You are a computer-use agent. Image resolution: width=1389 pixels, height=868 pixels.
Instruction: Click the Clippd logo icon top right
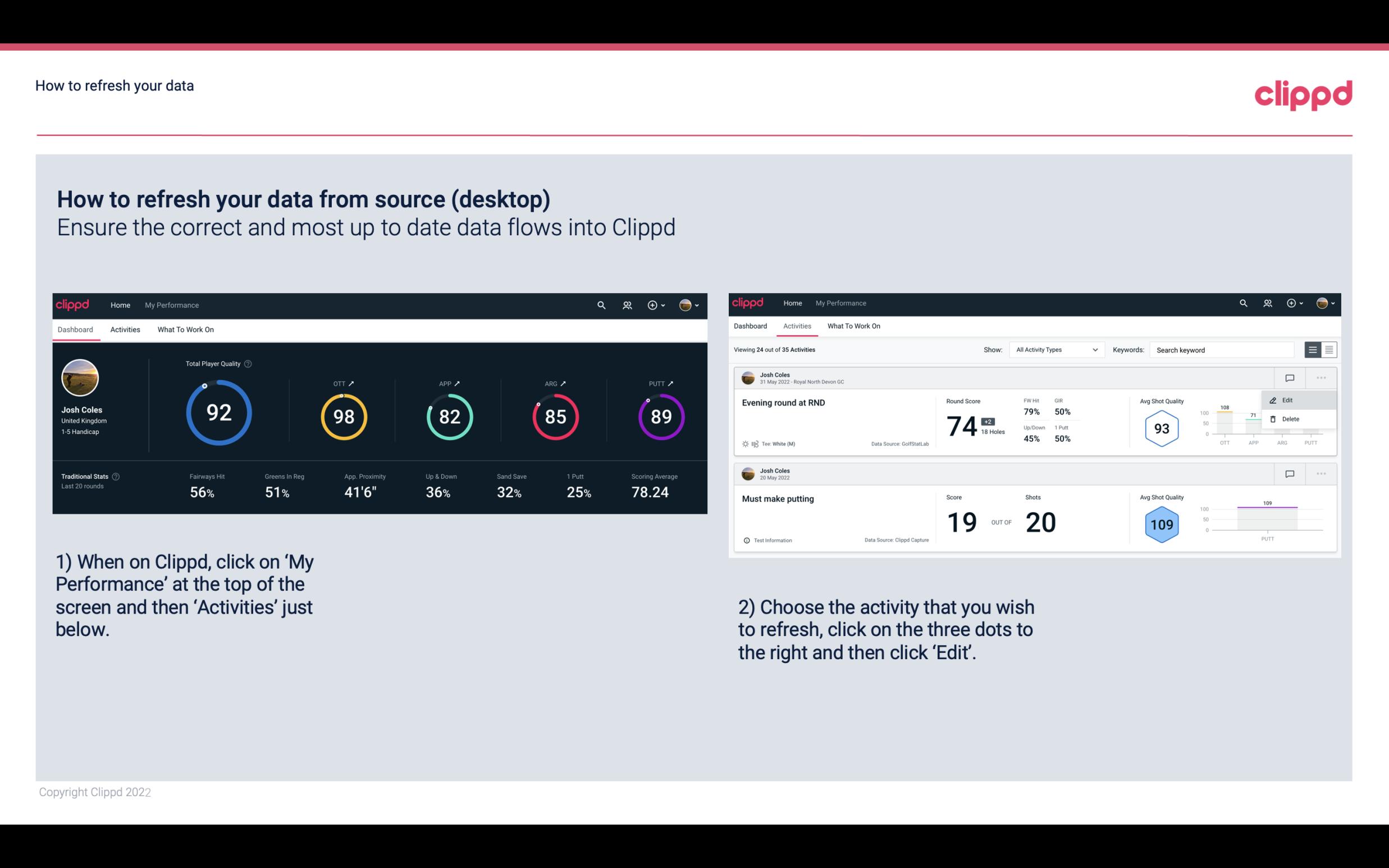[x=1303, y=94]
